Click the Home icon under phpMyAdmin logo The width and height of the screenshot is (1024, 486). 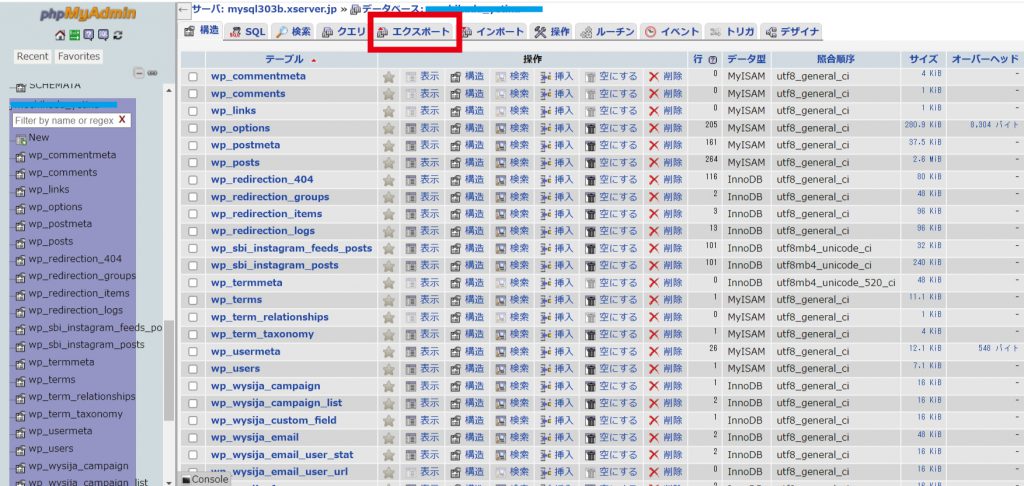pyautogui.click(x=61, y=35)
